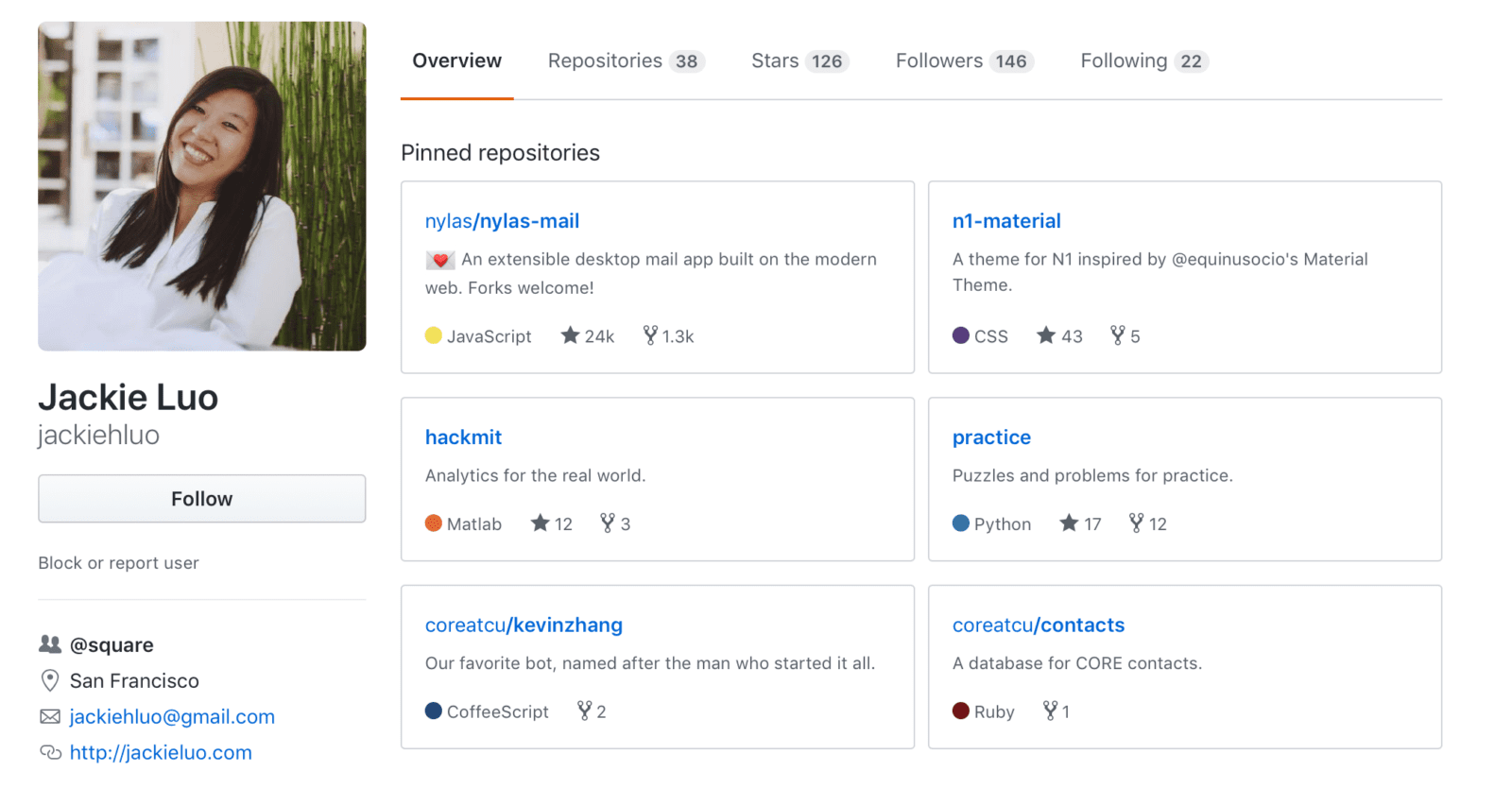Click the envelope icon beside the email
The height and width of the screenshot is (788, 1512).
[50, 717]
